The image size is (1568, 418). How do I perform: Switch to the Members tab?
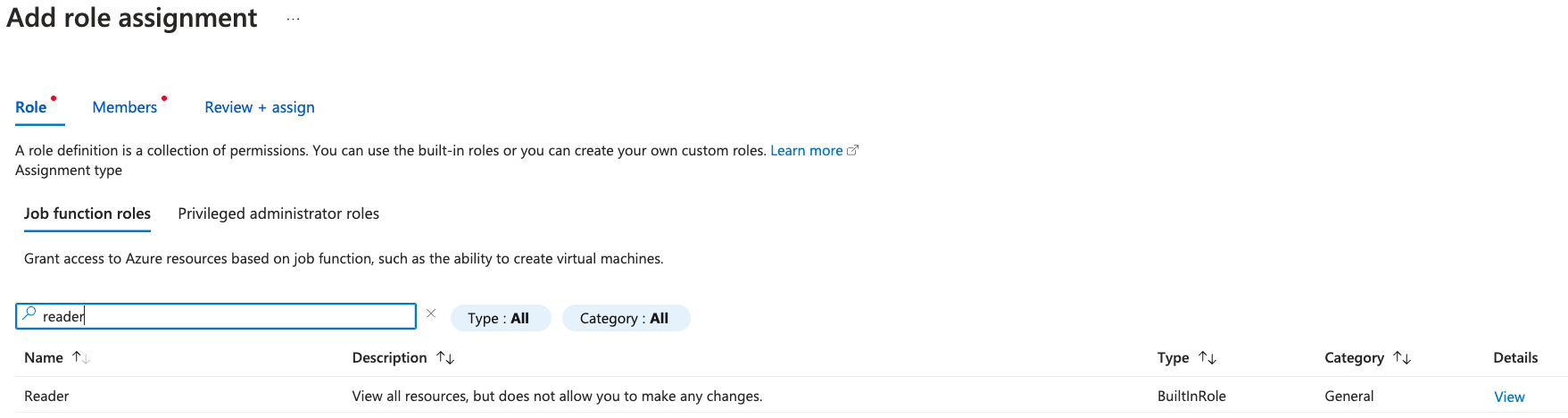click(x=125, y=107)
